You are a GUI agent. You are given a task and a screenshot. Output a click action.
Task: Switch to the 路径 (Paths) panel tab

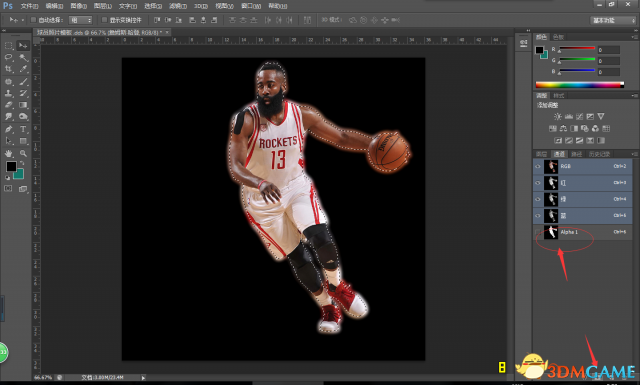coord(576,154)
